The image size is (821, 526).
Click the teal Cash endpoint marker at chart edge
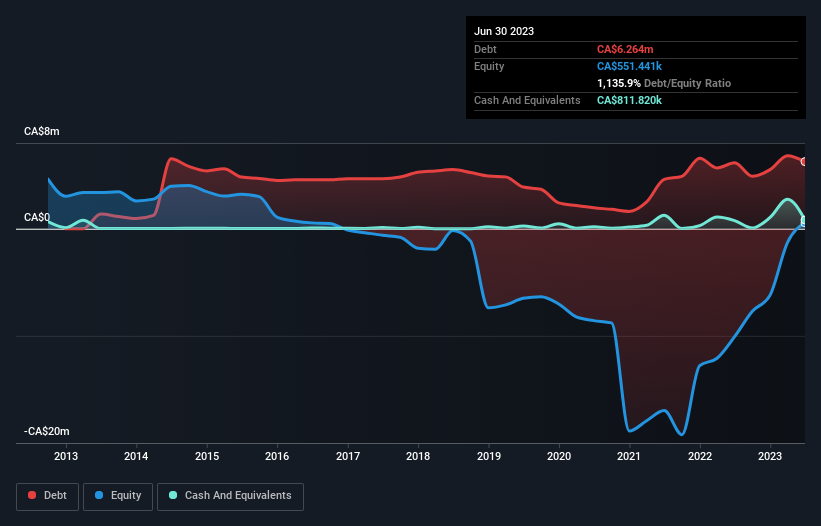coord(804,220)
